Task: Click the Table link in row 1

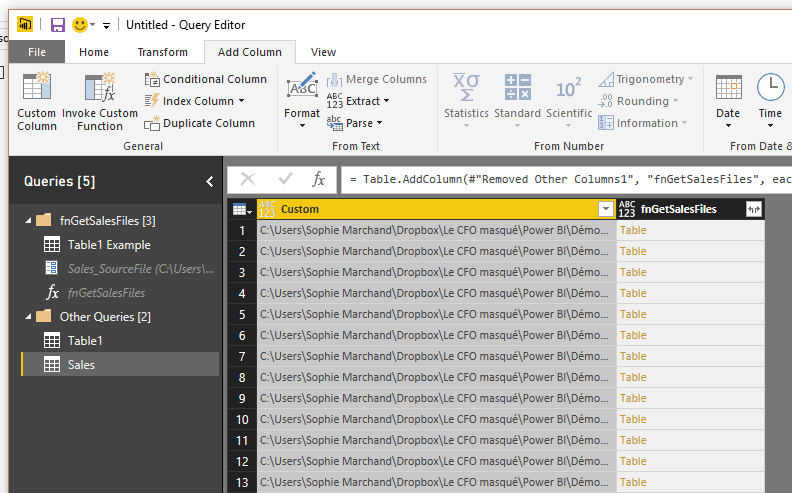Action: point(633,230)
